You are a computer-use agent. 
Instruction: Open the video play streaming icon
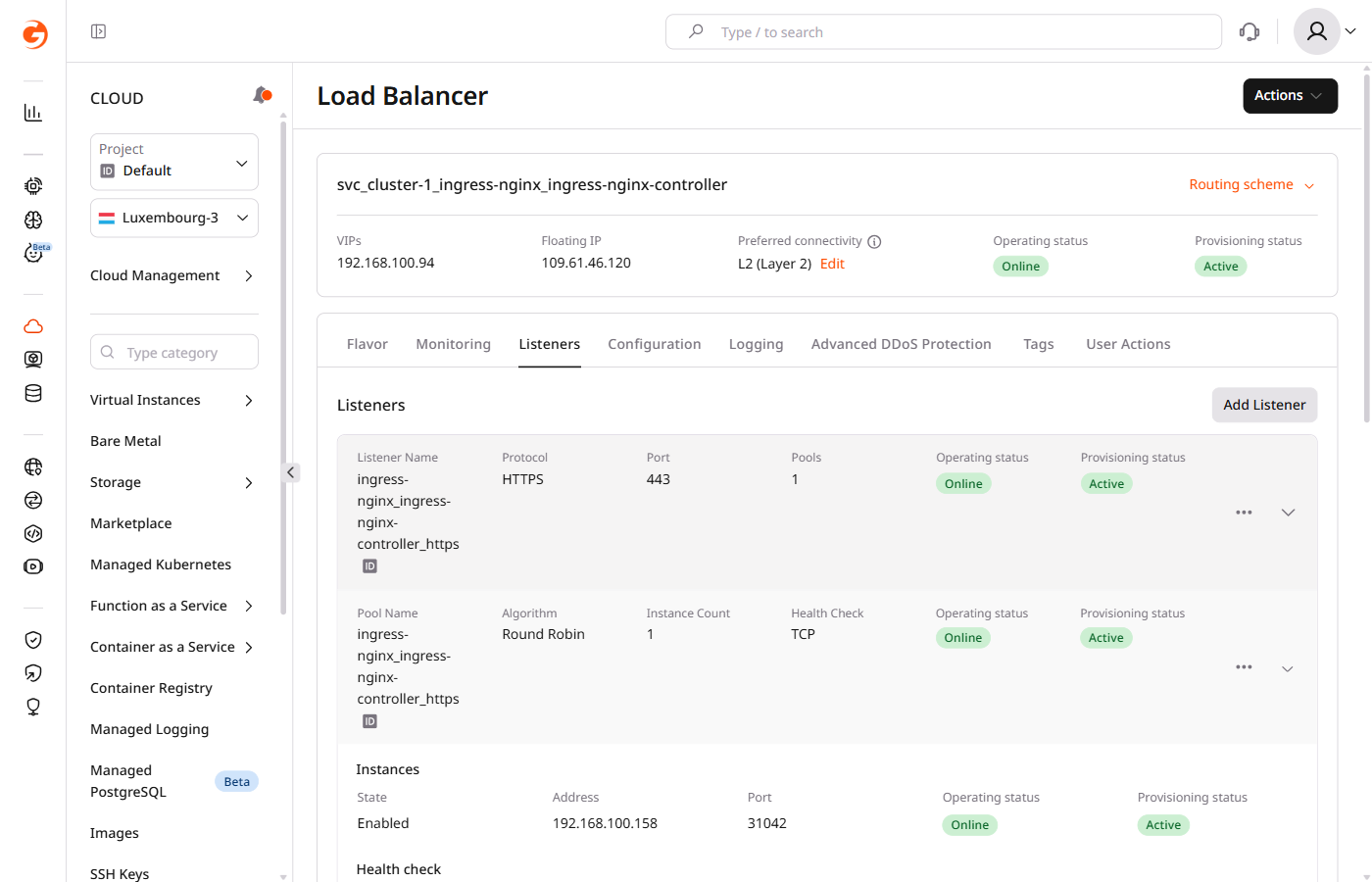(33, 566)
